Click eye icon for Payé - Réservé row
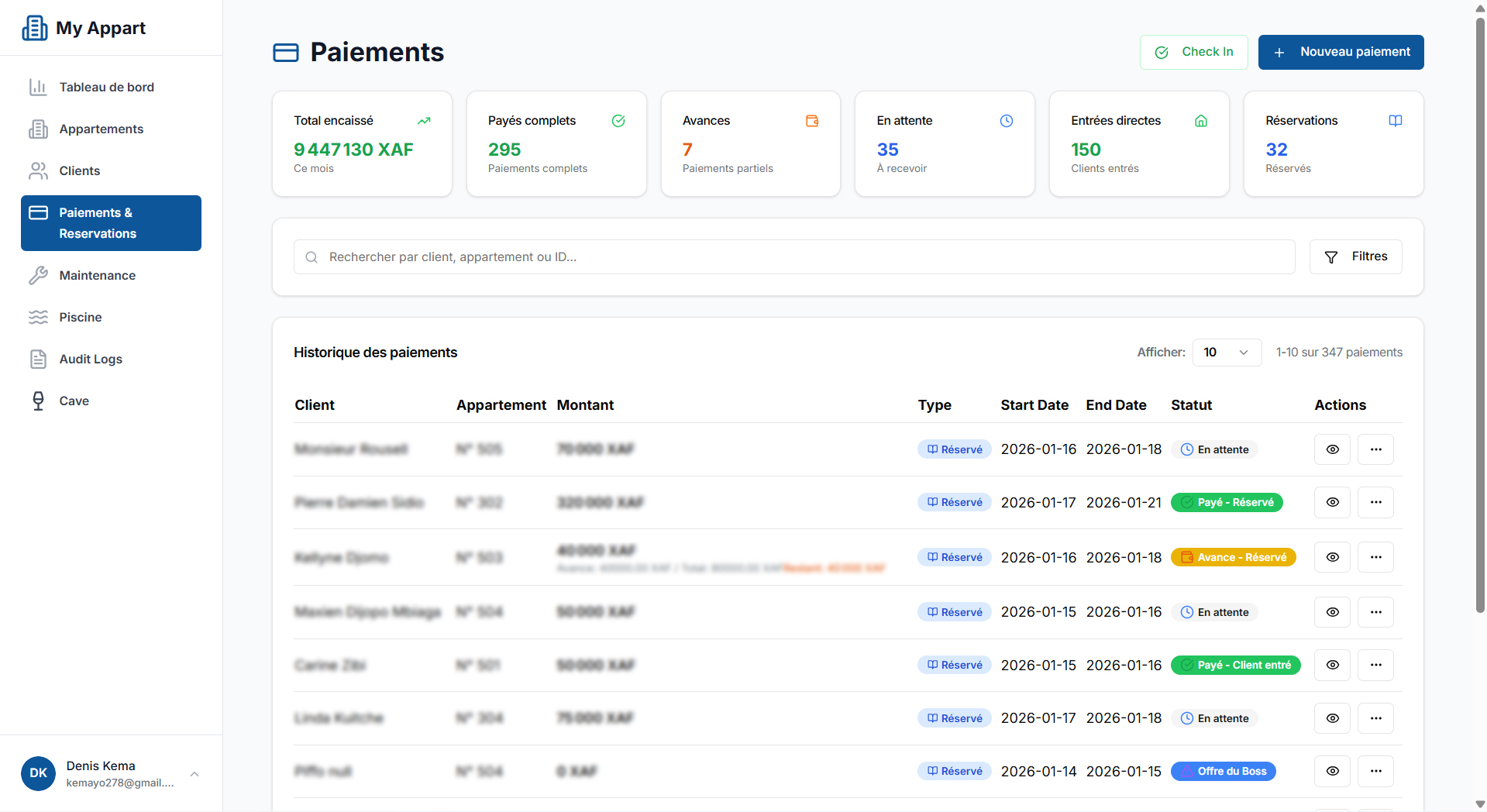Screen dimensions: 1487x812 coord(1331,502)
